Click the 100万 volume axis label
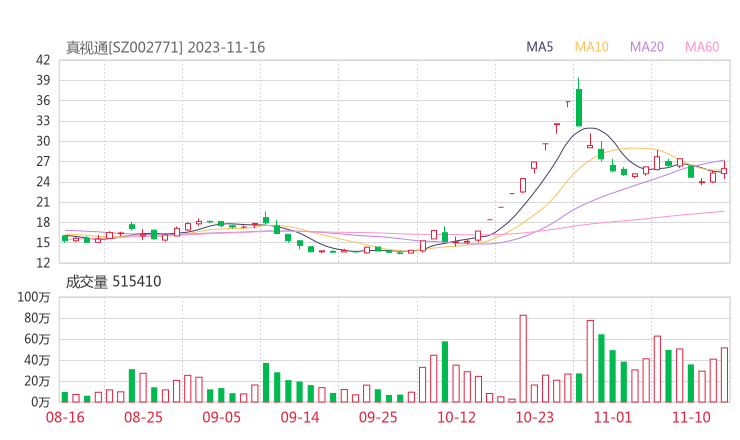The image size is (740, 440). 34,297
